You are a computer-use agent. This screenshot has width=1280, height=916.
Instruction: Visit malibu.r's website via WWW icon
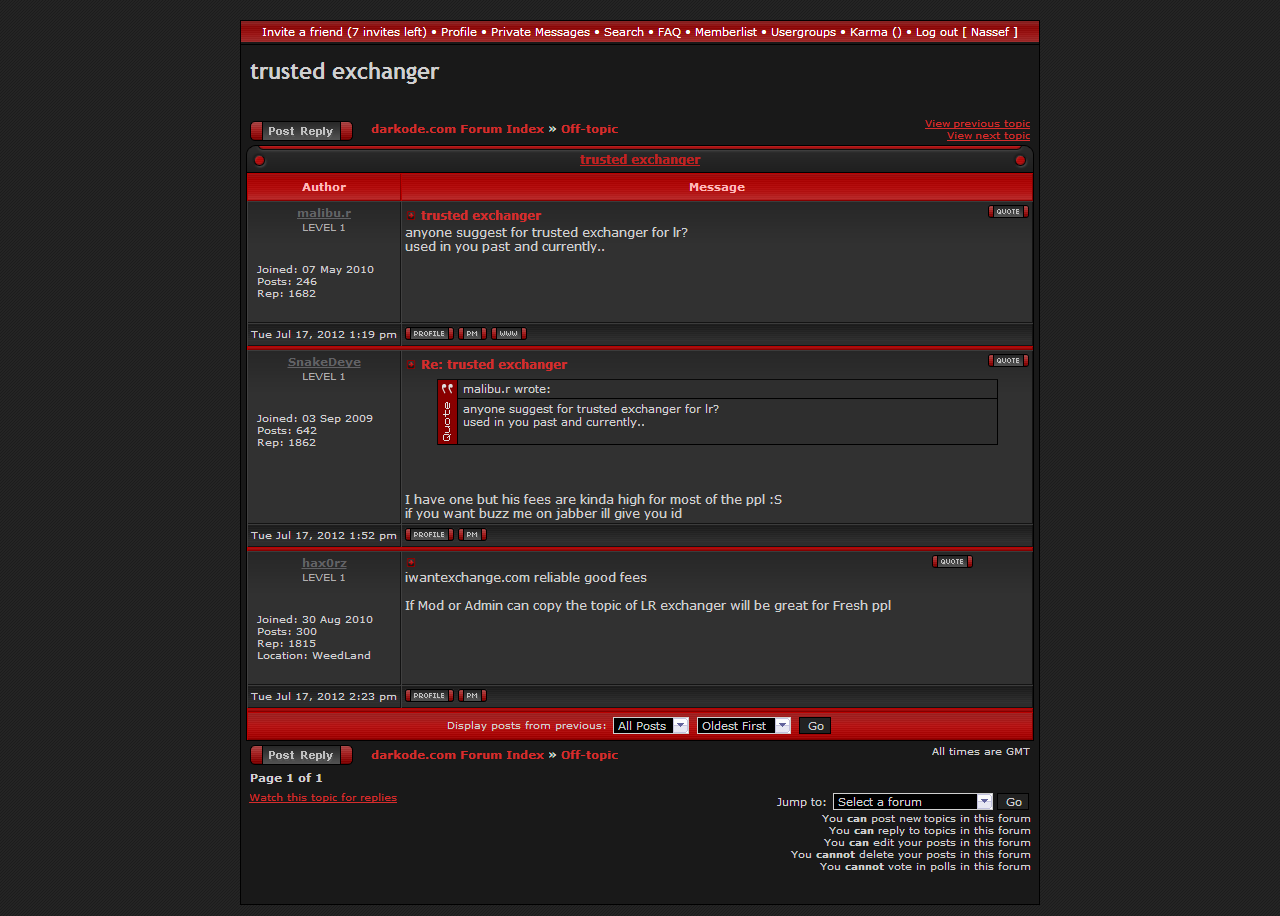(508, 334)
